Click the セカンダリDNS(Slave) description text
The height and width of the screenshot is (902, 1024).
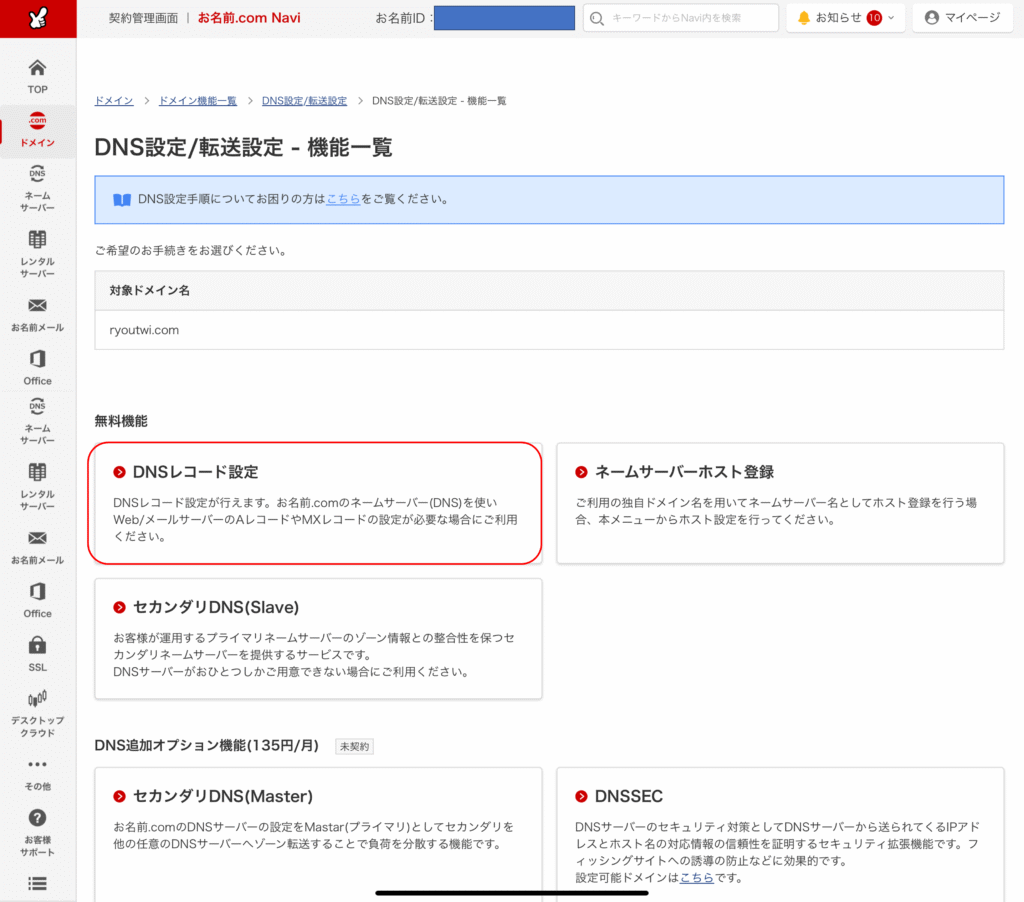pyautogui.click(x=314, y=655)
